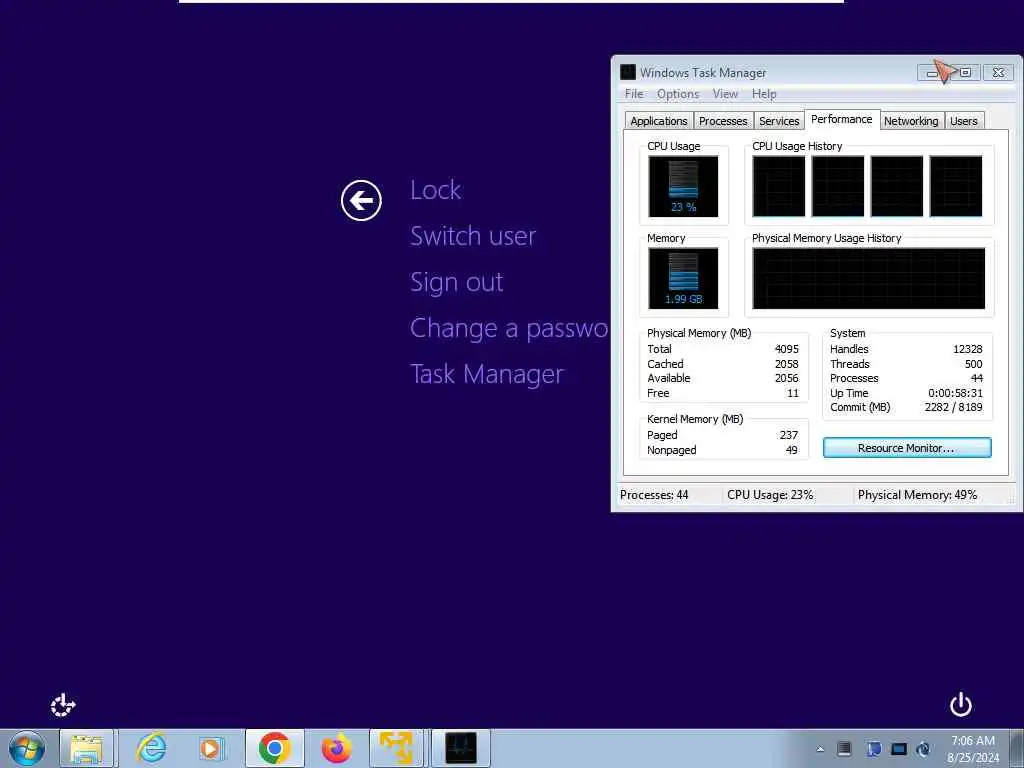Switch to the Users tab

964,121
